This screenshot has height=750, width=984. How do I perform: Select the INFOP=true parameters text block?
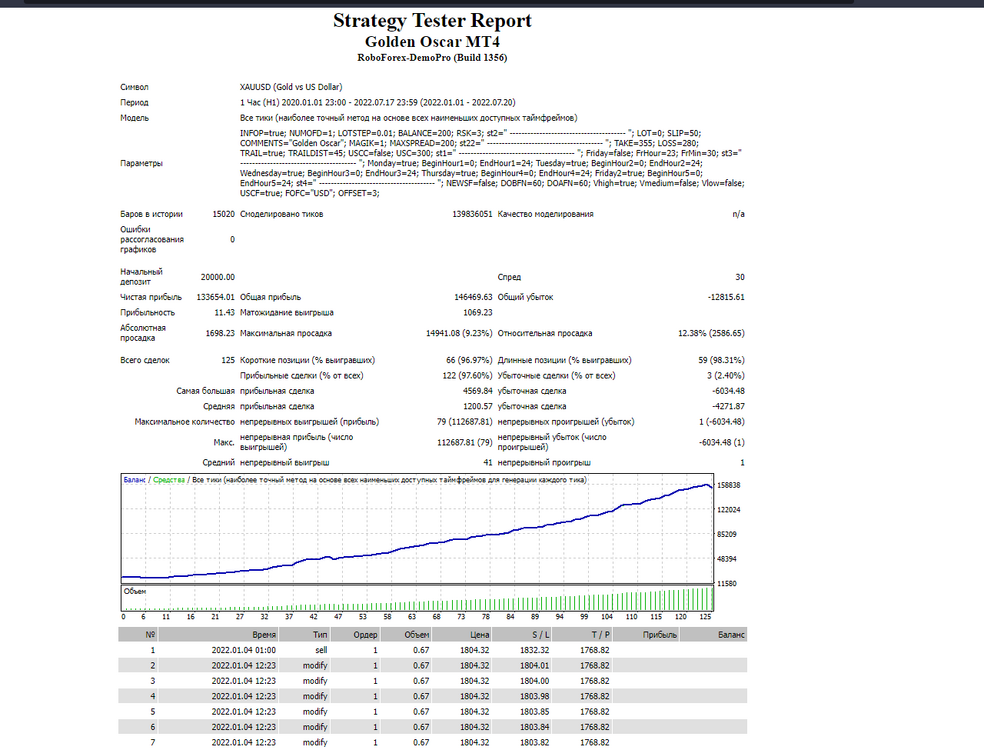(492, 163)
